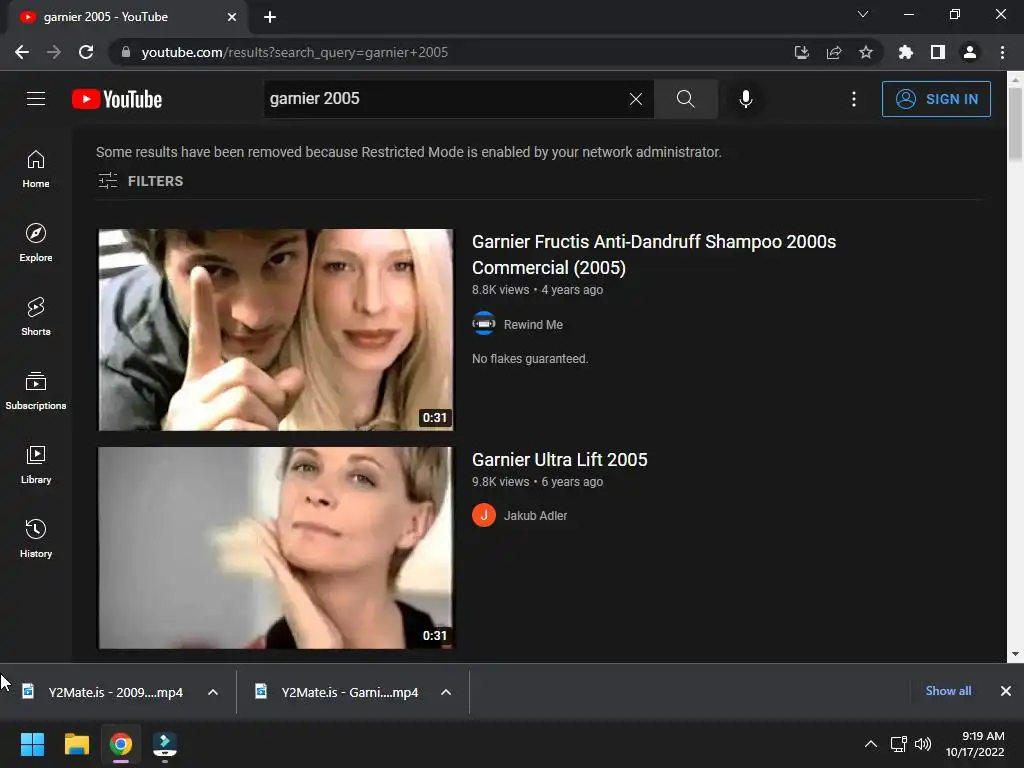Reload the page
1024x768 pixels.
click(x=86, y=52)
